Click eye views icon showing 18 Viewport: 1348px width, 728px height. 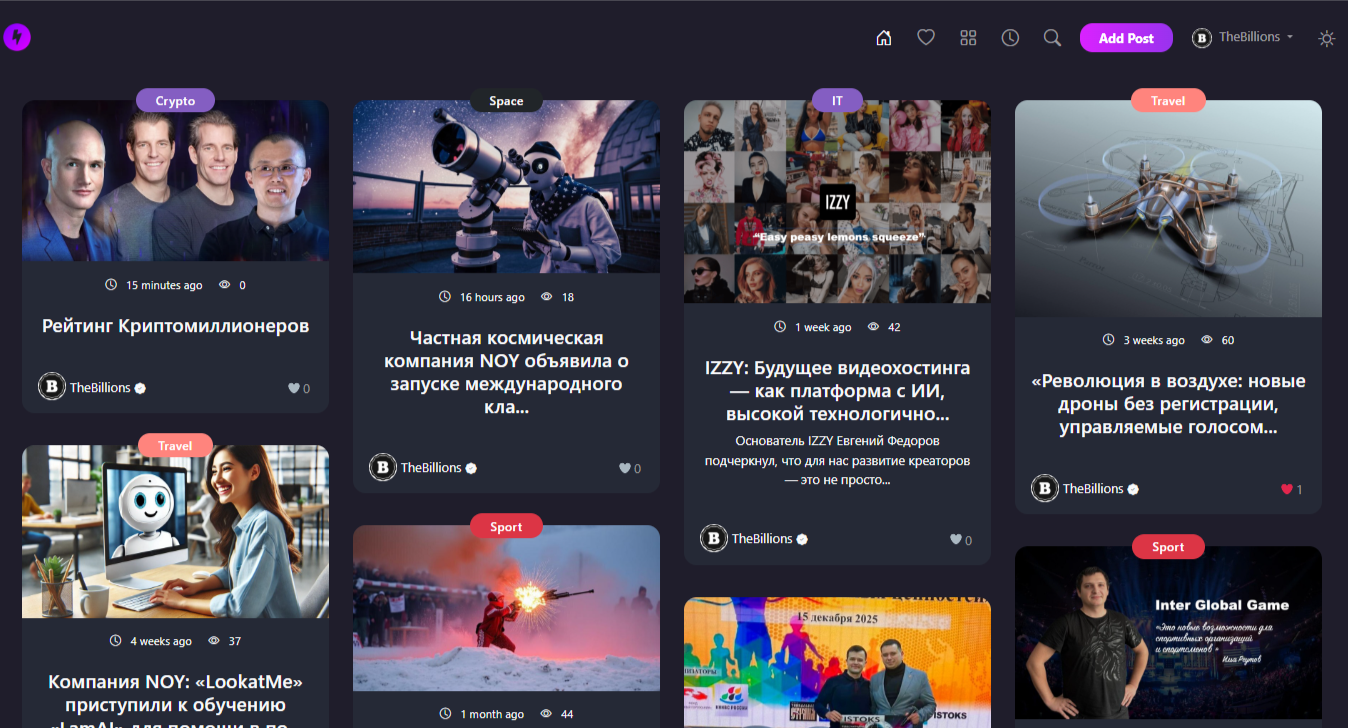(547, 297)
